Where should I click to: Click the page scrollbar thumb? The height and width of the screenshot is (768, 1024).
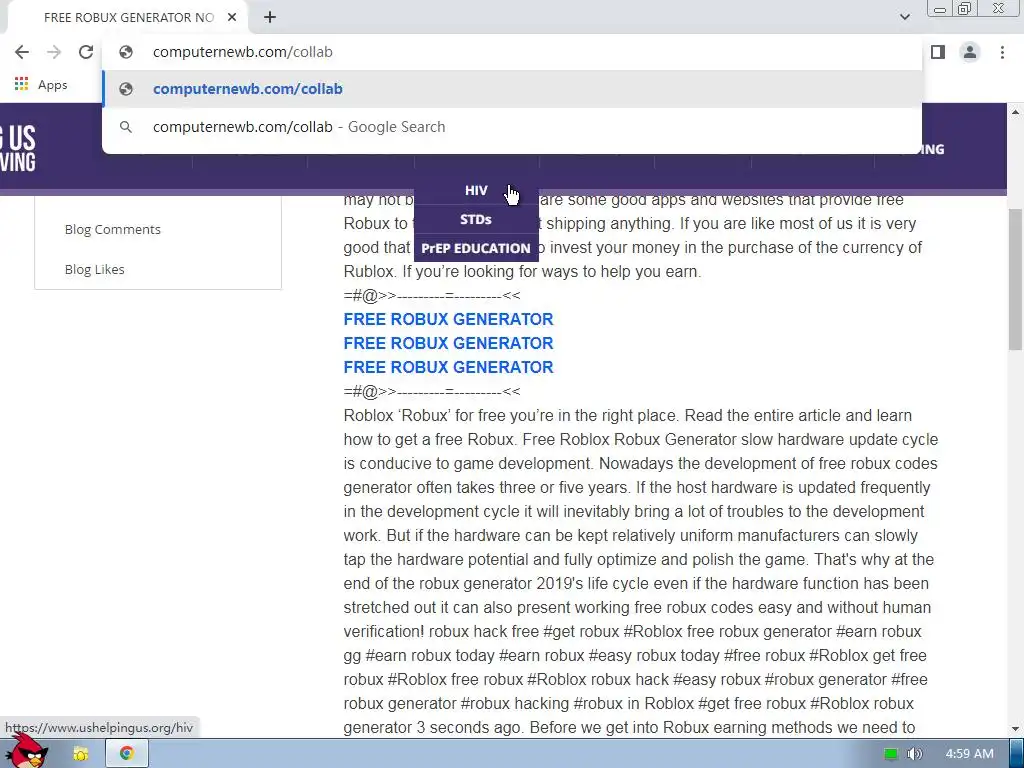(1015, 280)
